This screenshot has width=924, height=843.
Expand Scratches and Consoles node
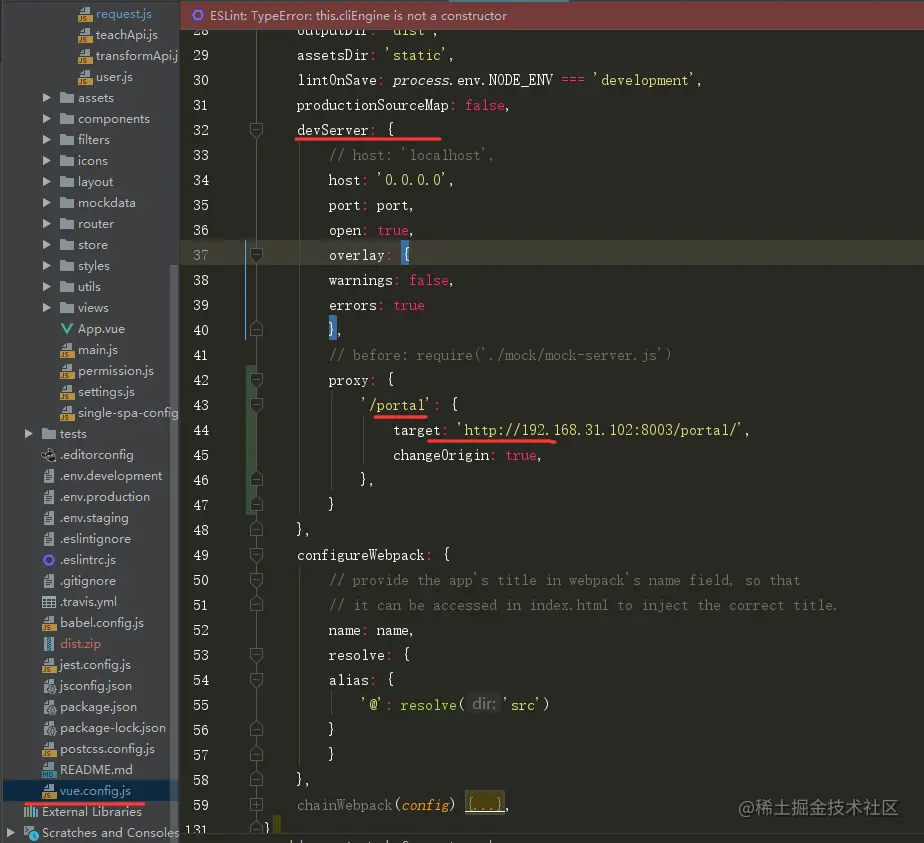coord(10,832)
